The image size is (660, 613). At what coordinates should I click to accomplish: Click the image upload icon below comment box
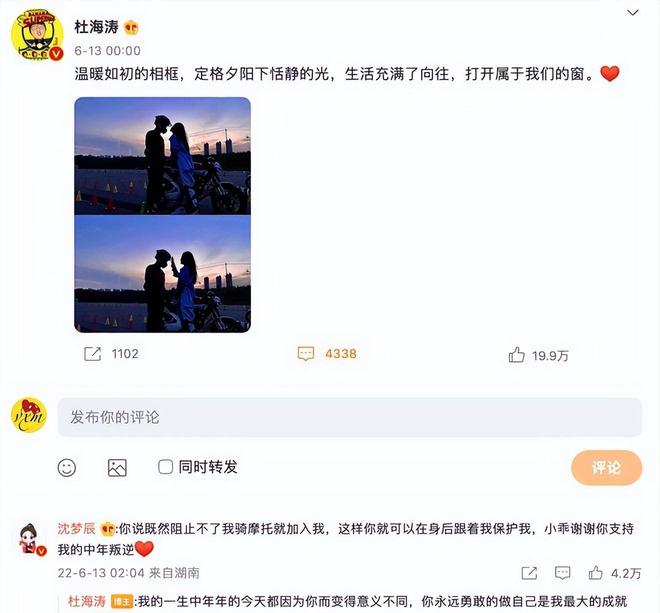tap(117, 468)
